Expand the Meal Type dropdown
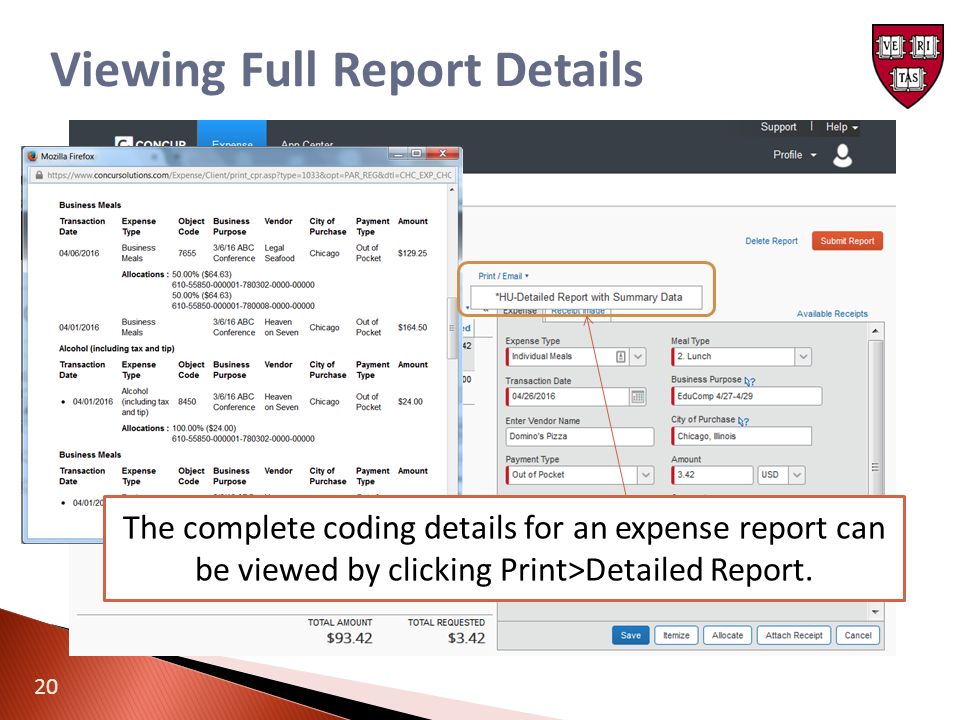The width and height of the screenshot is (960, 720). (x=803, y=356)
